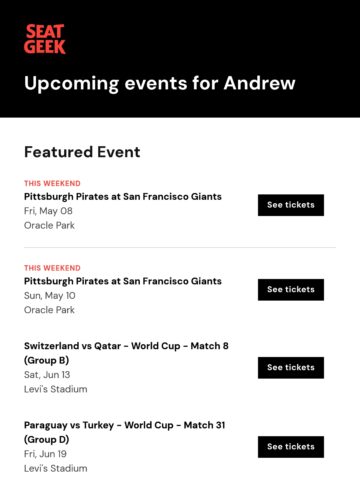The width and height of the screenshot is (360, 480).
Task: Select the Sun, May 10 date text
Action: (x=50, y=296)
